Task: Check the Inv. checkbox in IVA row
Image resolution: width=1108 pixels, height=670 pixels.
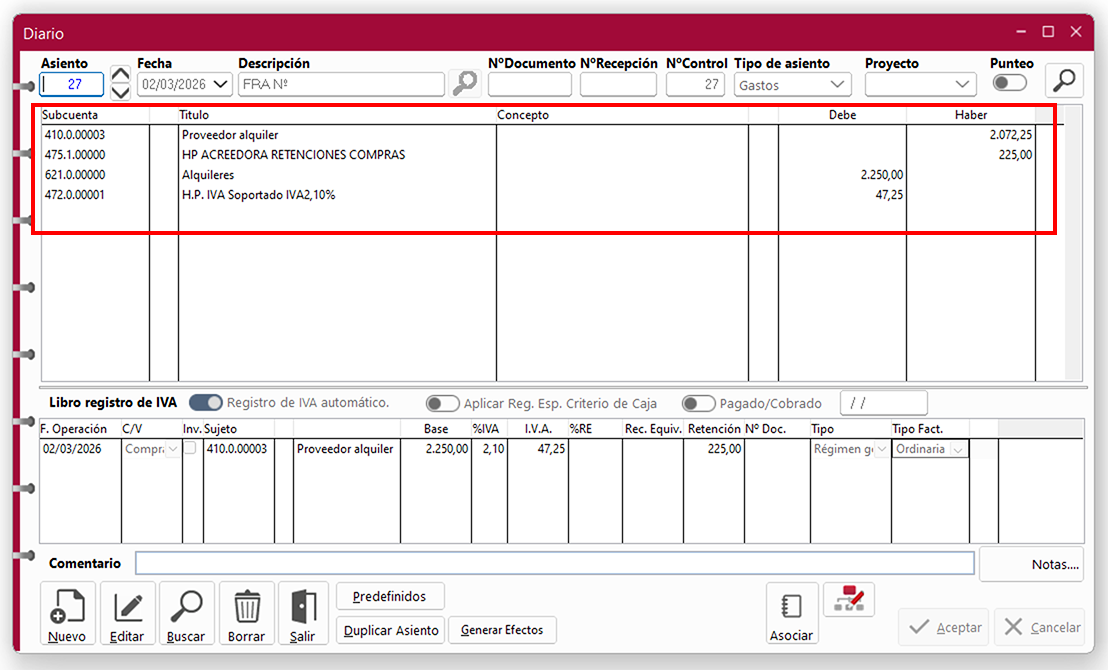Action: 190,449
